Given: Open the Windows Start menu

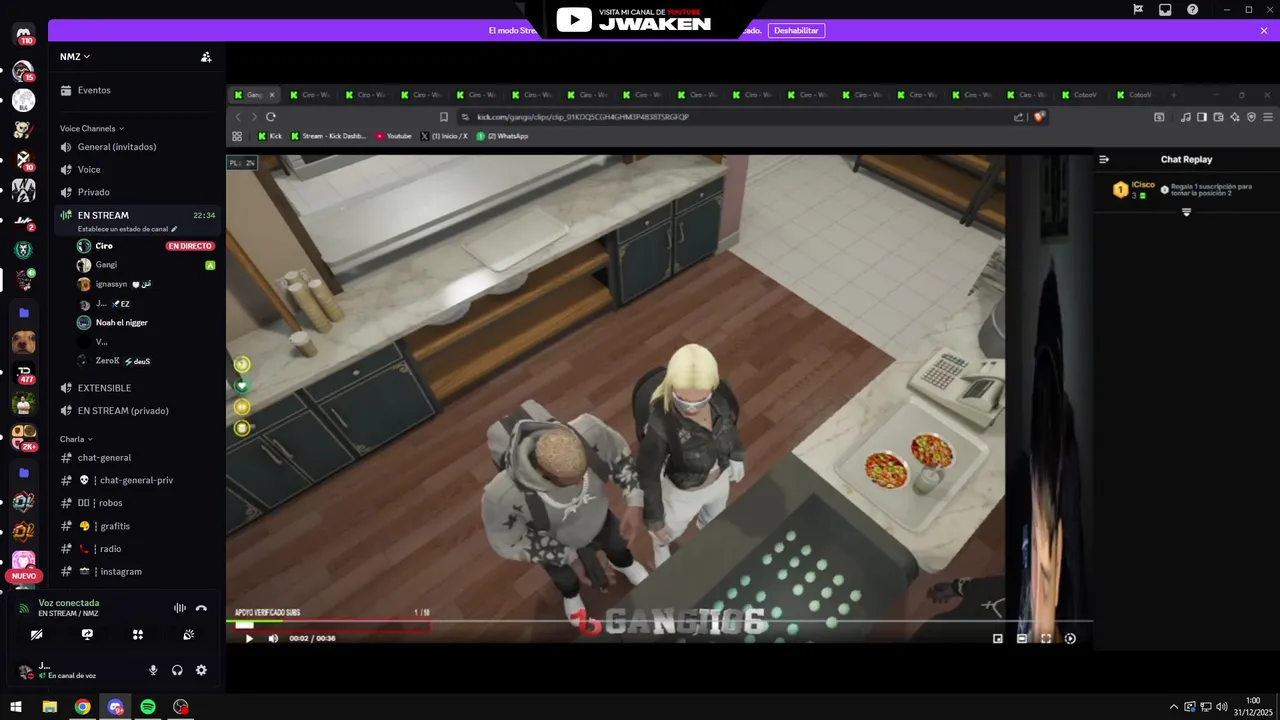Looking at the screenshot, I should tap(16, 707).
